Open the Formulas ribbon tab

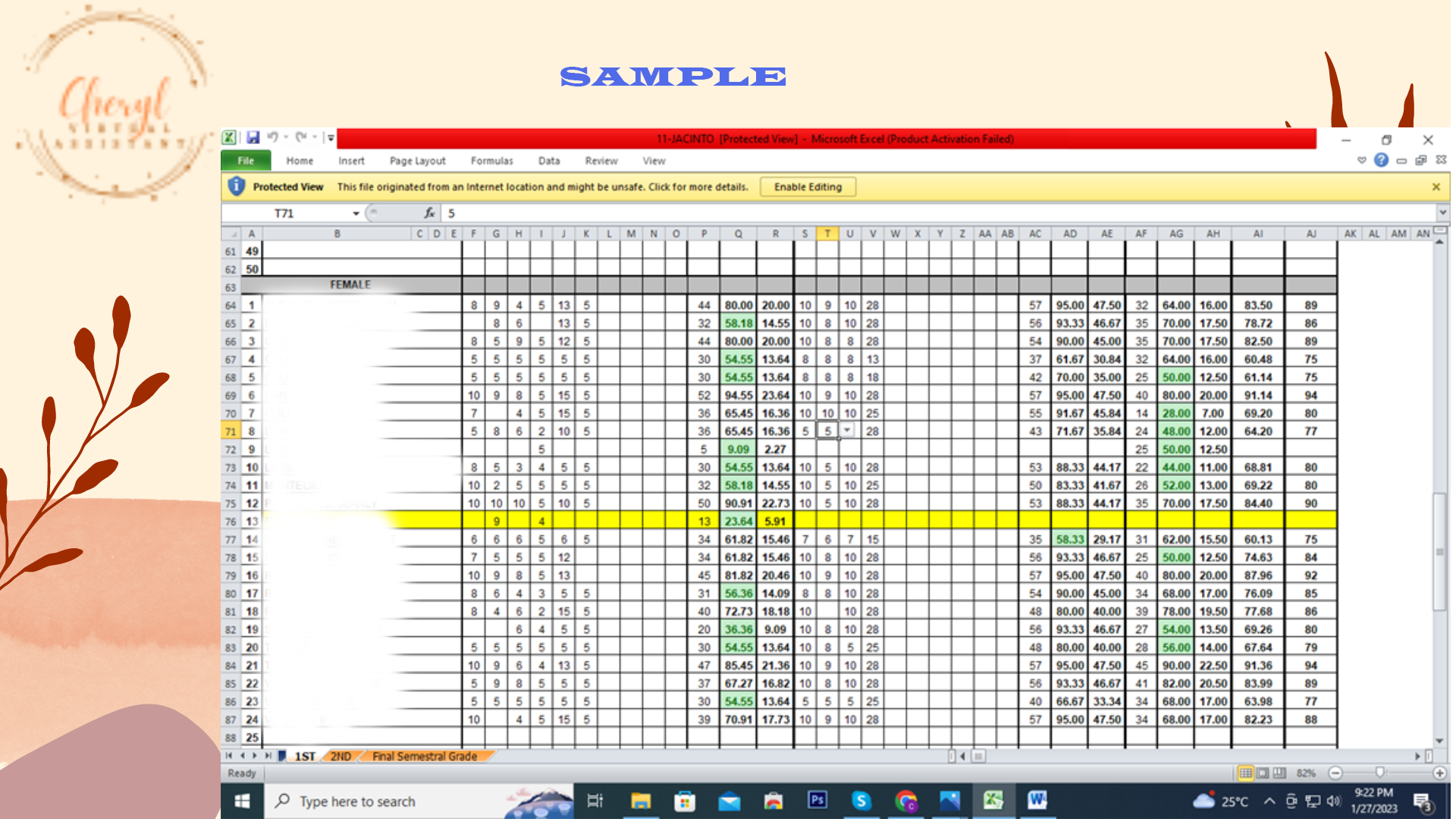click(x=491, y=161)
